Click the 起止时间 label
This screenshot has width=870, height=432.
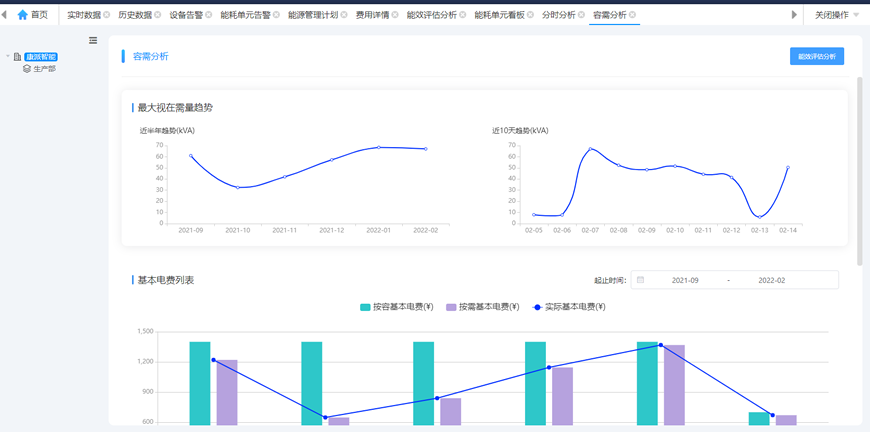coord(610,281)
